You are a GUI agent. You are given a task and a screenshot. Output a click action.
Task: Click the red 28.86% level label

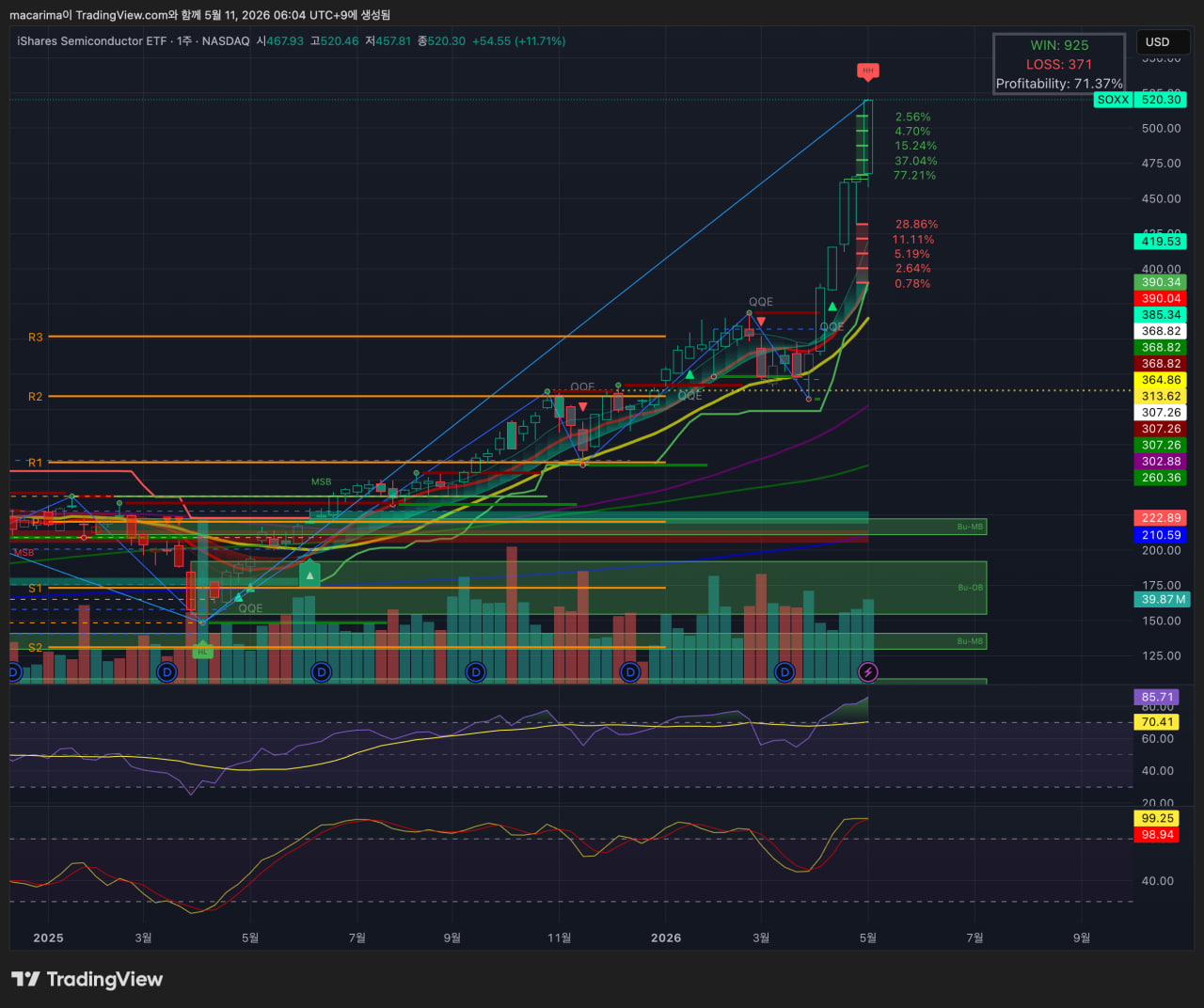point(916,225)
